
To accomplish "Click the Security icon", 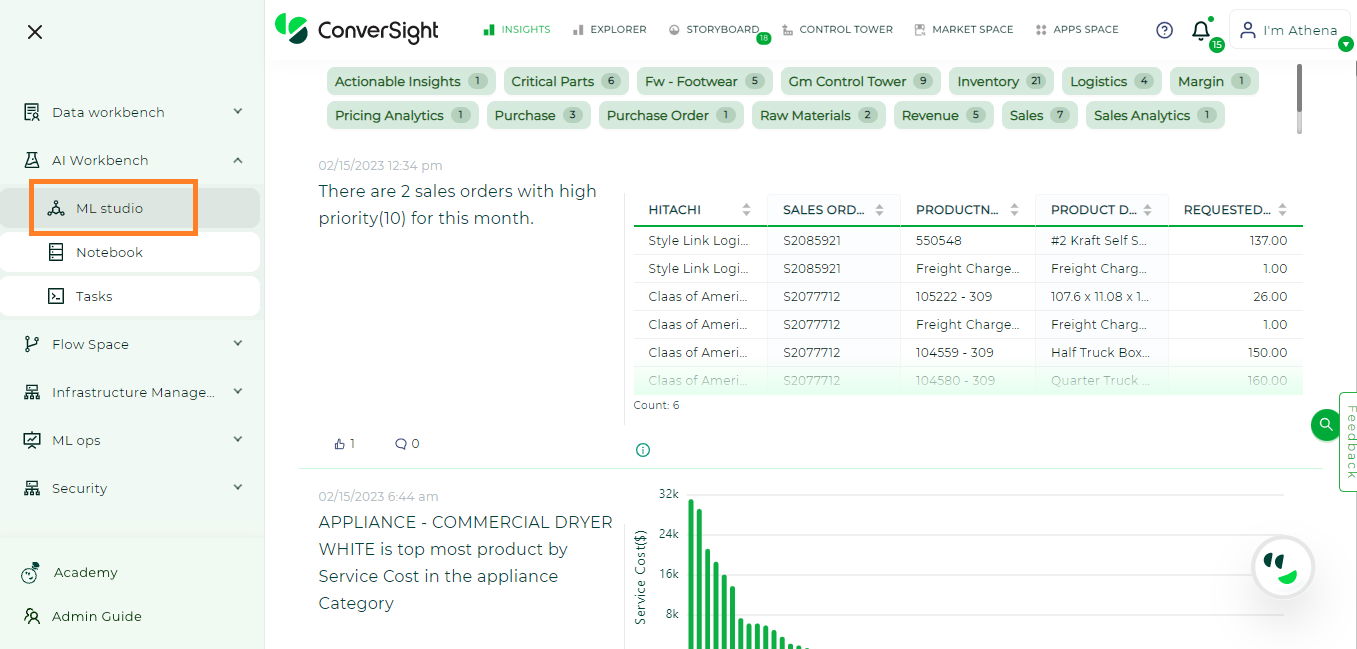I will 32,488.
